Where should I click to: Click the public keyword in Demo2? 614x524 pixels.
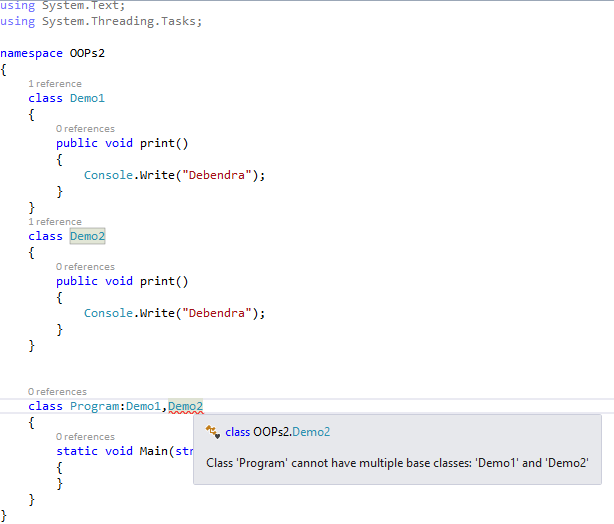click(77, 281)
